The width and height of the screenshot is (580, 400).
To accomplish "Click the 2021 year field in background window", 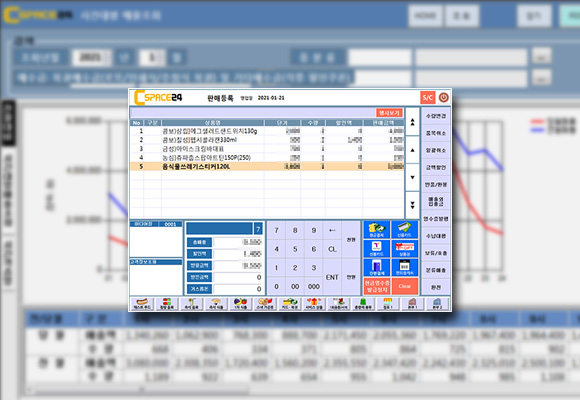I will click(x=91, y=58).
